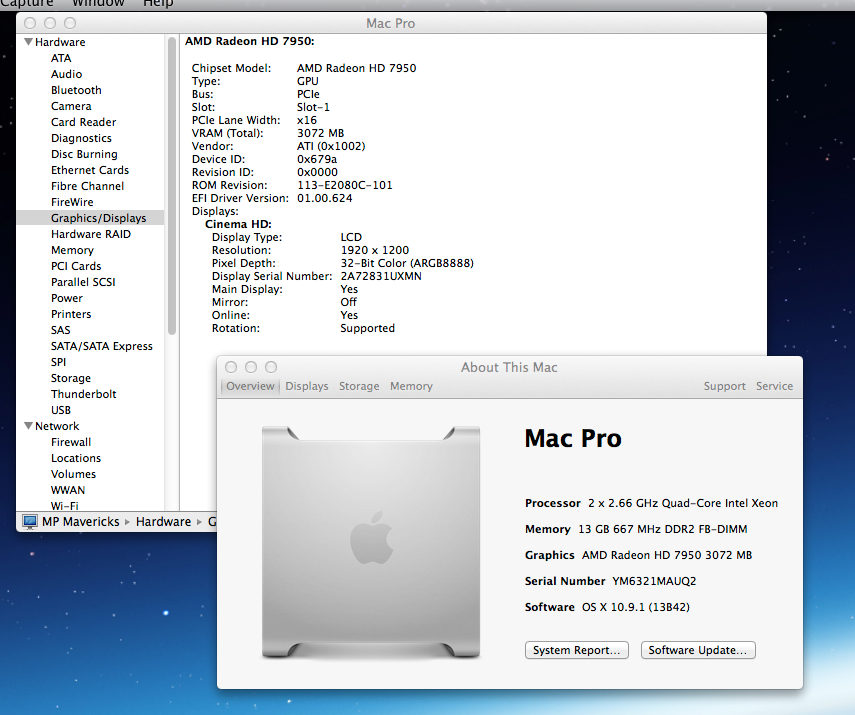
Task: Click the Graphics value AMD Radeon HD 7950 3072 MB
Action: (x=667, y=555)
